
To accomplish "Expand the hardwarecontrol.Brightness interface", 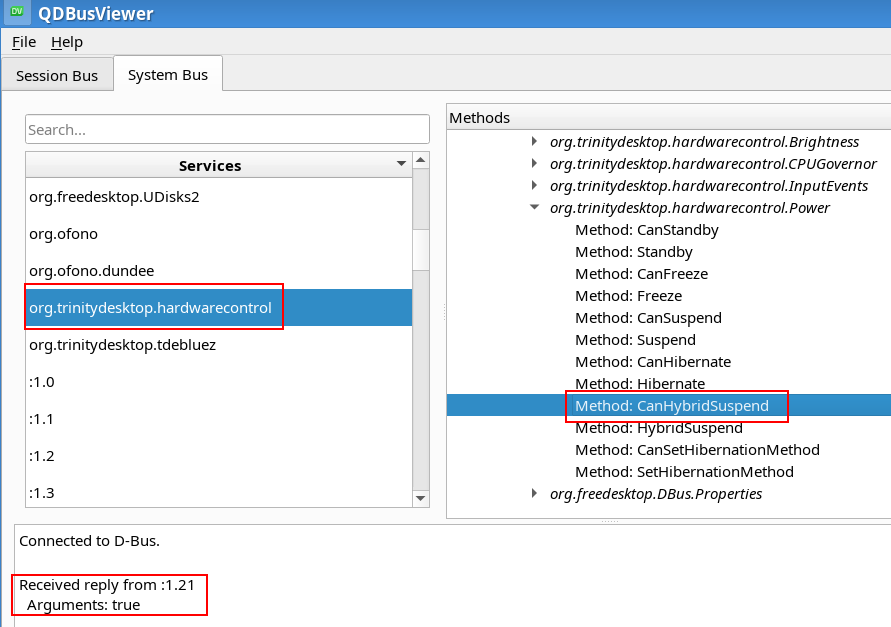I will [x=534, y=141].
